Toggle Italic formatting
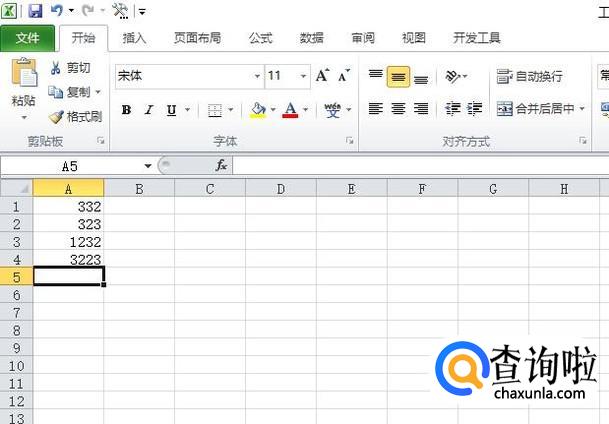This screenshot has width=609, height=424. 149,110
